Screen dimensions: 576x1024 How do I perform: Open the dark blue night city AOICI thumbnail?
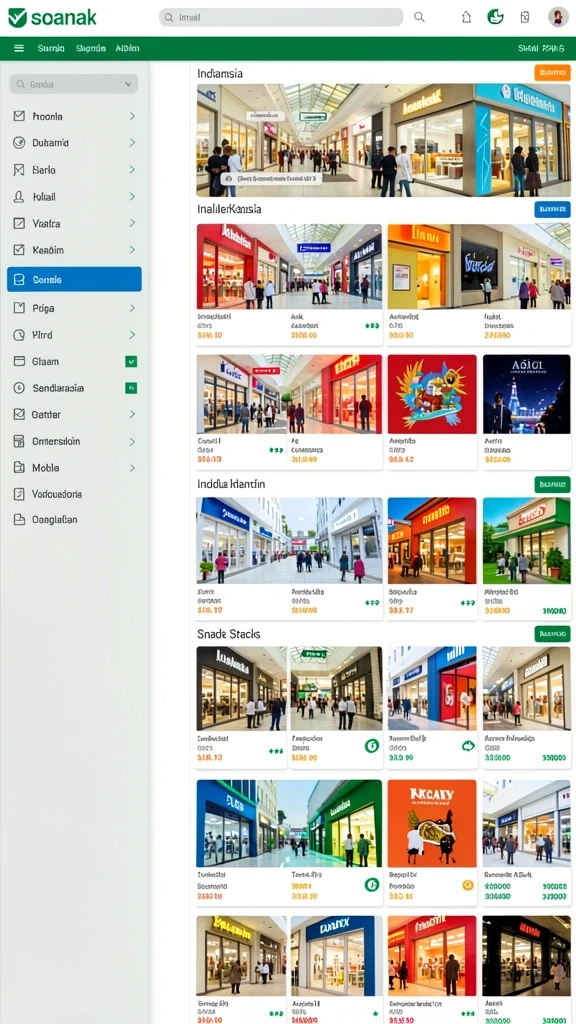click(526, 394)
